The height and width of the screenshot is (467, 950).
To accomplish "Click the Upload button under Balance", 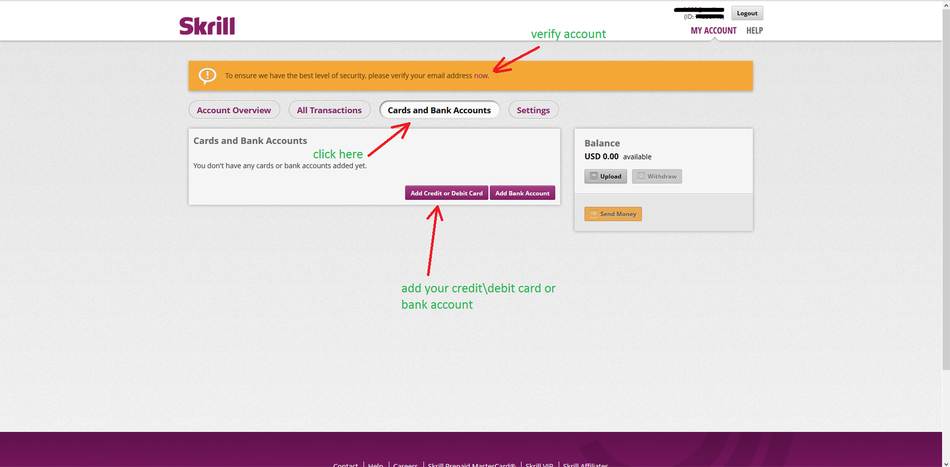I will tap(605, 176).
